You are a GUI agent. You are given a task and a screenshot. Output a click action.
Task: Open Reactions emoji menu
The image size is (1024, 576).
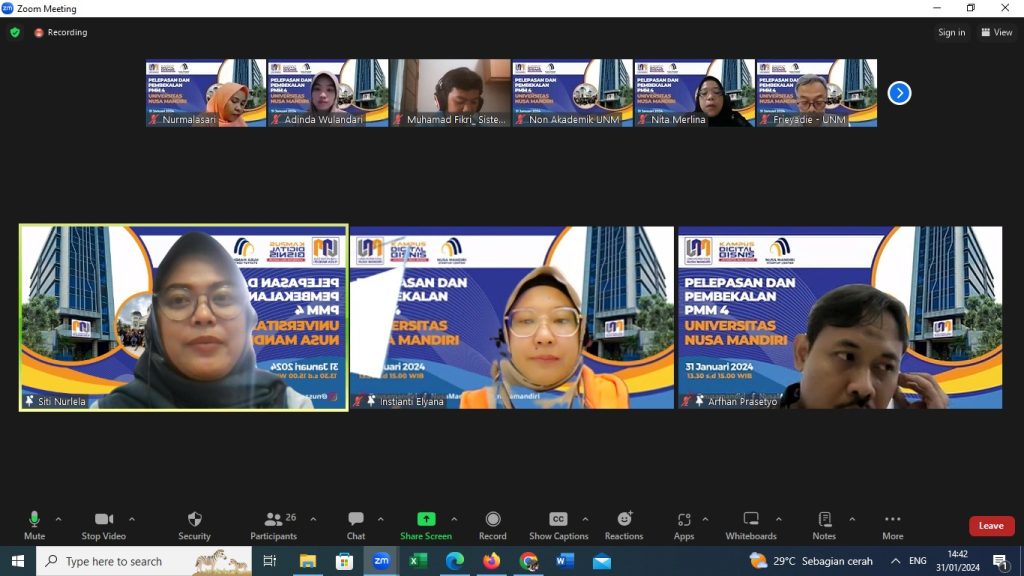click(x=624, y=526)
